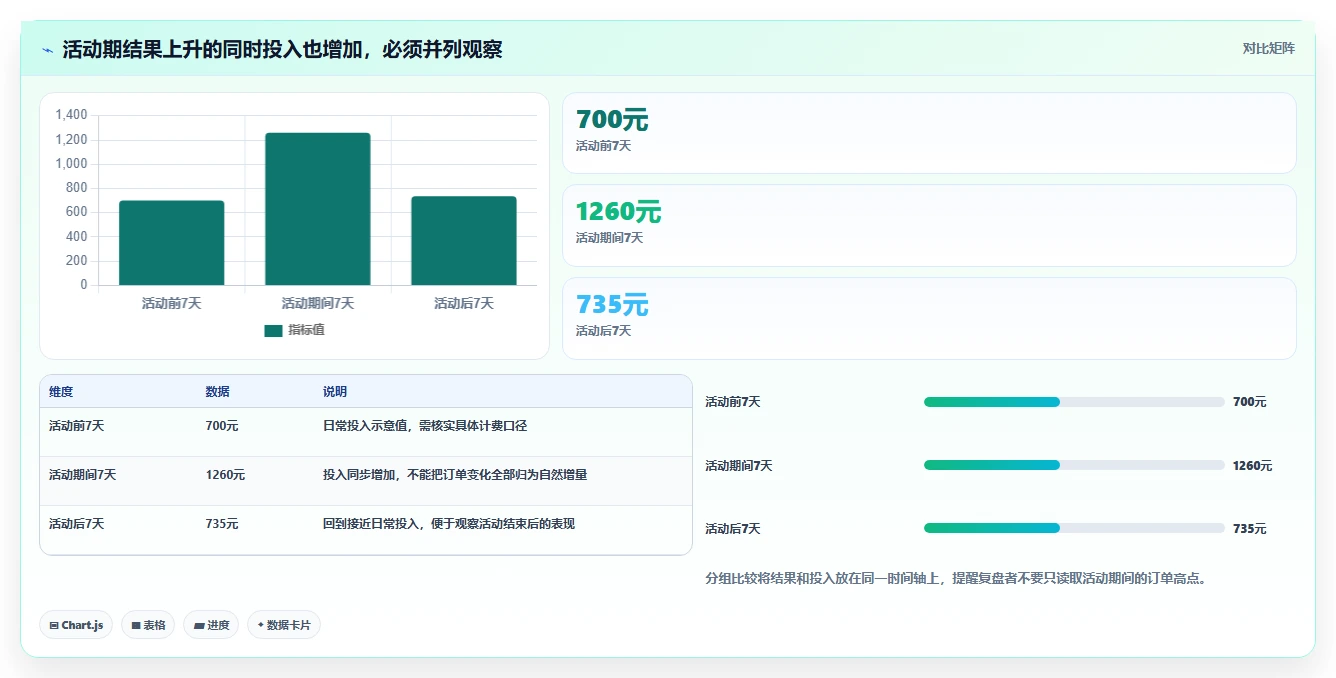1336x678 pixels.
Task: Click note 日常投入示意值，需核实具体计费口径
Action: [425, 426]
